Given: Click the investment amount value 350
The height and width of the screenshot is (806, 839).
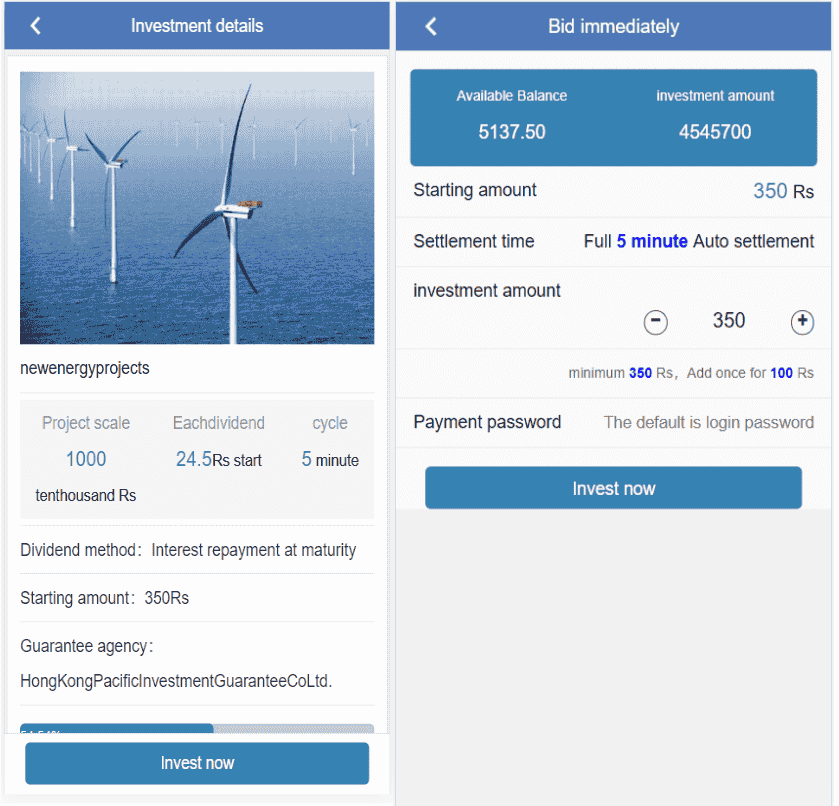Looking at the screenshot, I should point(729,321).
